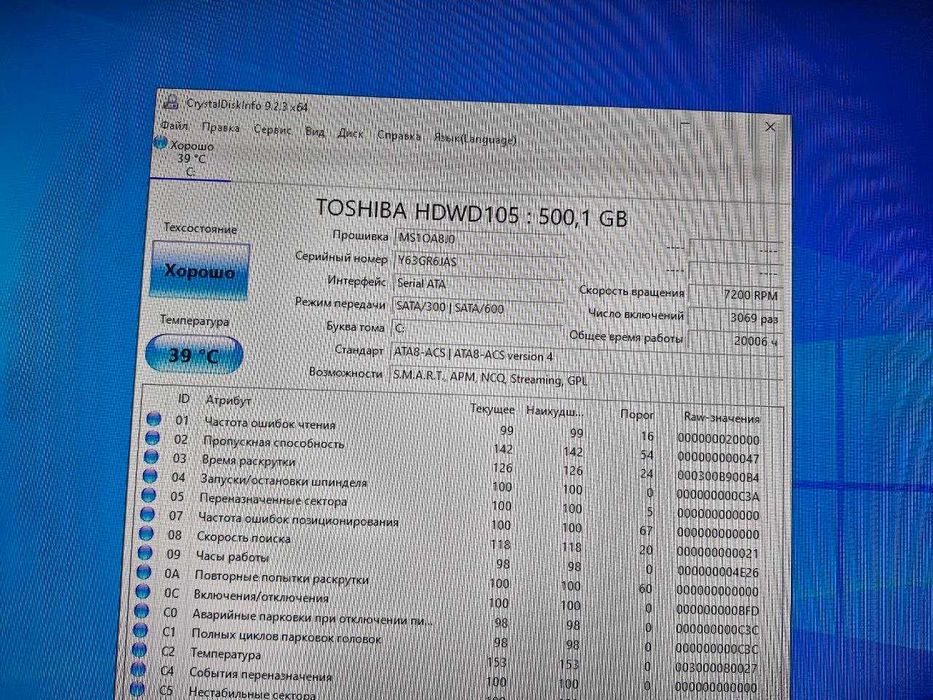This screenshot has height=700, width=933.
Task: Open the Диск menu
Action: [350, 133]
